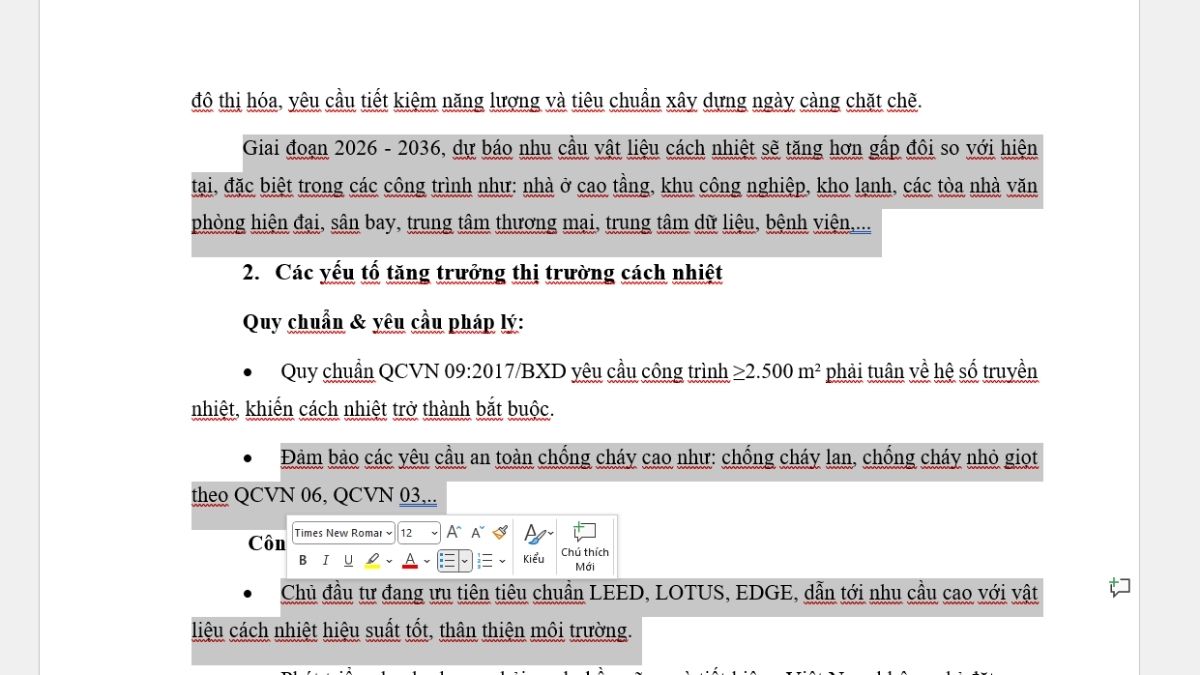Open the Times New Roman font dropdown
The height and width of the screenshot is (675, 1200).
point(388,532)
